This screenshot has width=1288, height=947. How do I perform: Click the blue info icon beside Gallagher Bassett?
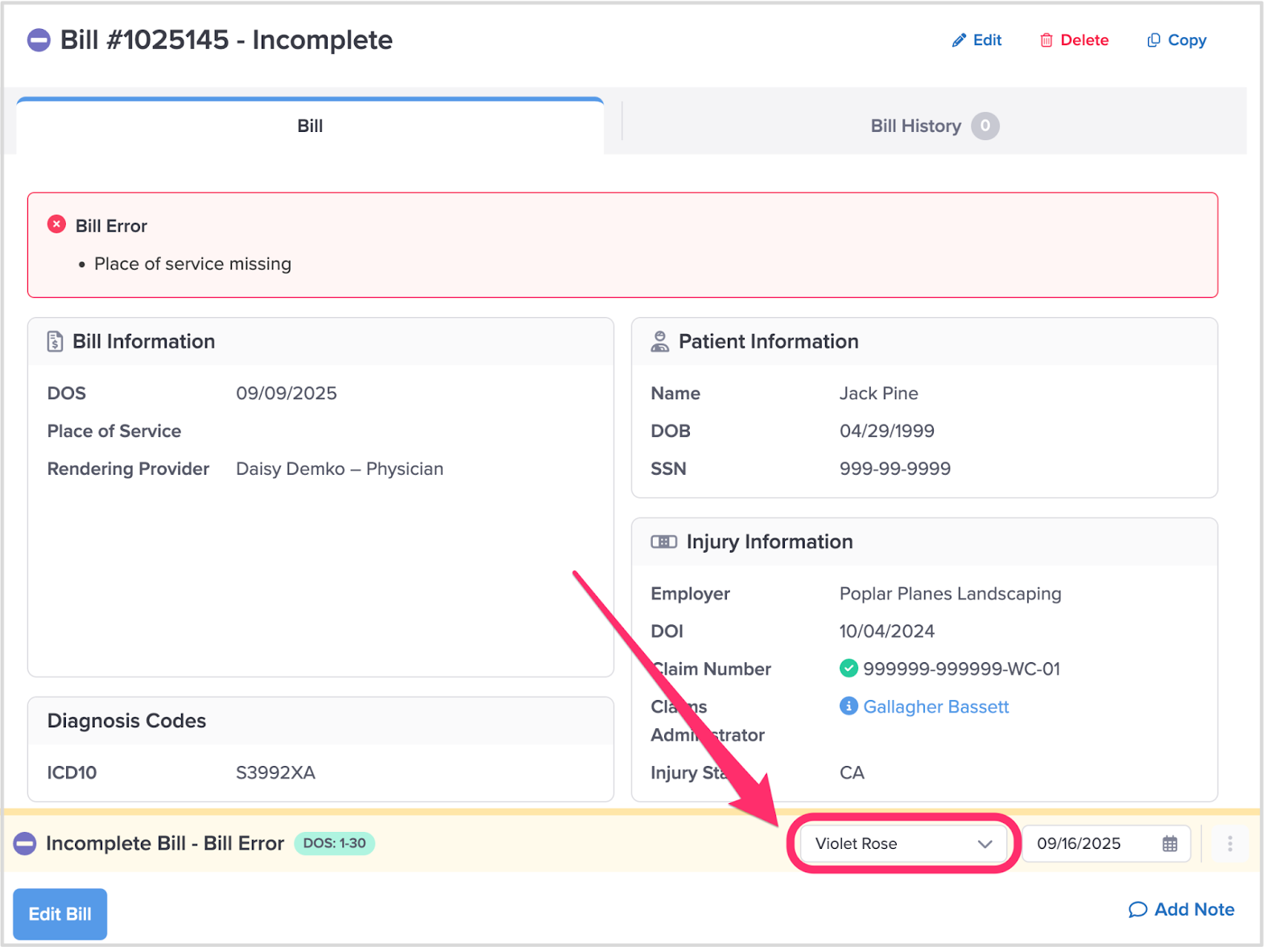848,706
